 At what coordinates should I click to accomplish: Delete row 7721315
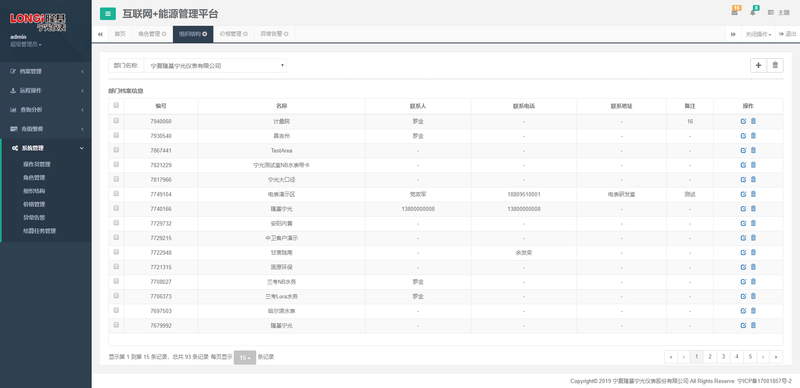754,267
